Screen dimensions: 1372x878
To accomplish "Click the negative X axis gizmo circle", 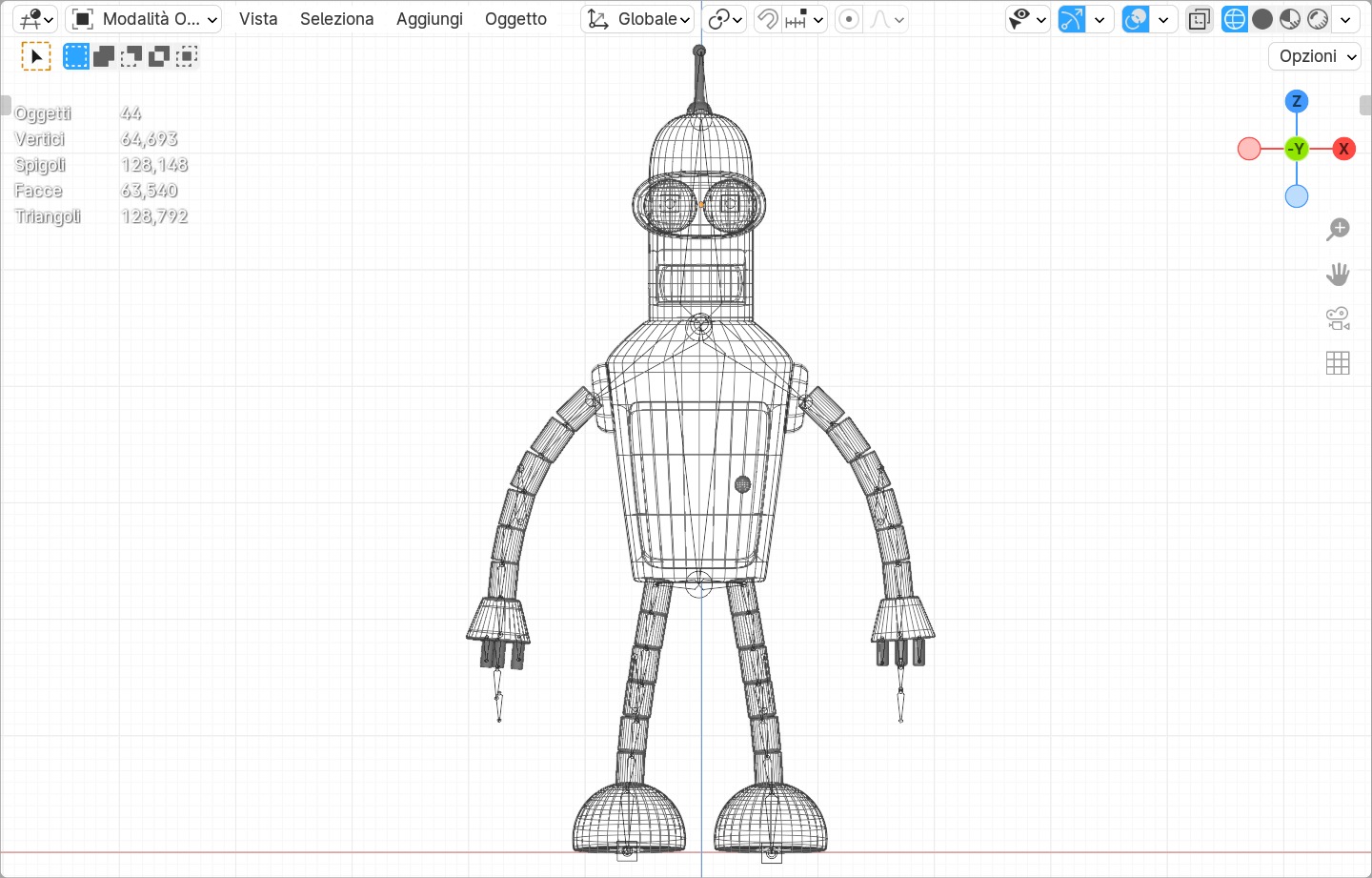I will point(1249,149).
